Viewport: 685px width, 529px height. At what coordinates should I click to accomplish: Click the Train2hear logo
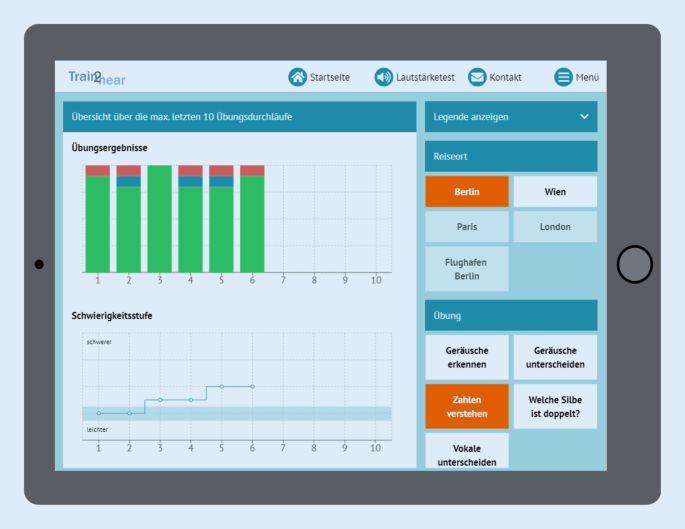(x=97, y=77)
